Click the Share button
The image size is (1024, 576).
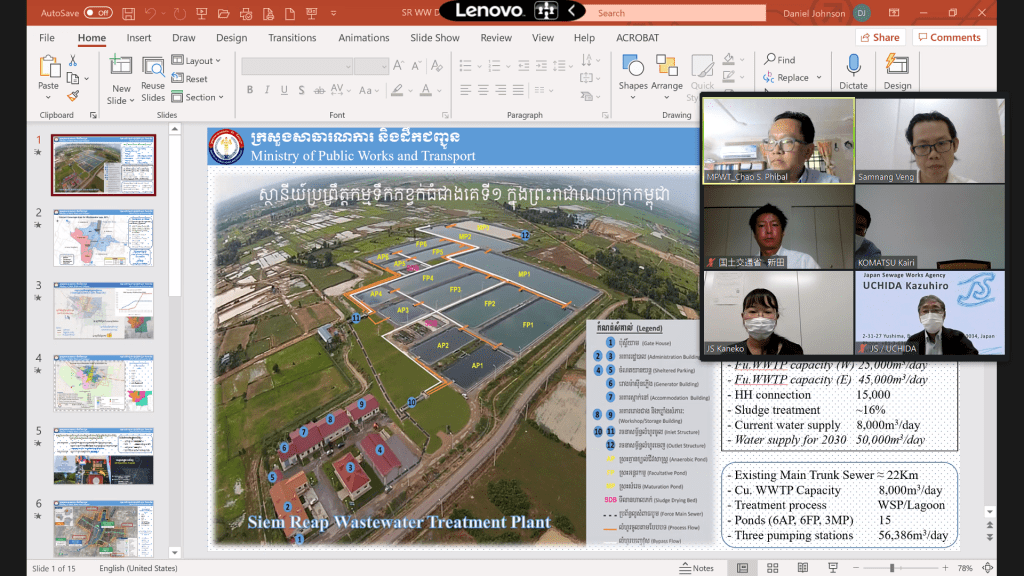tap(879, 38)
